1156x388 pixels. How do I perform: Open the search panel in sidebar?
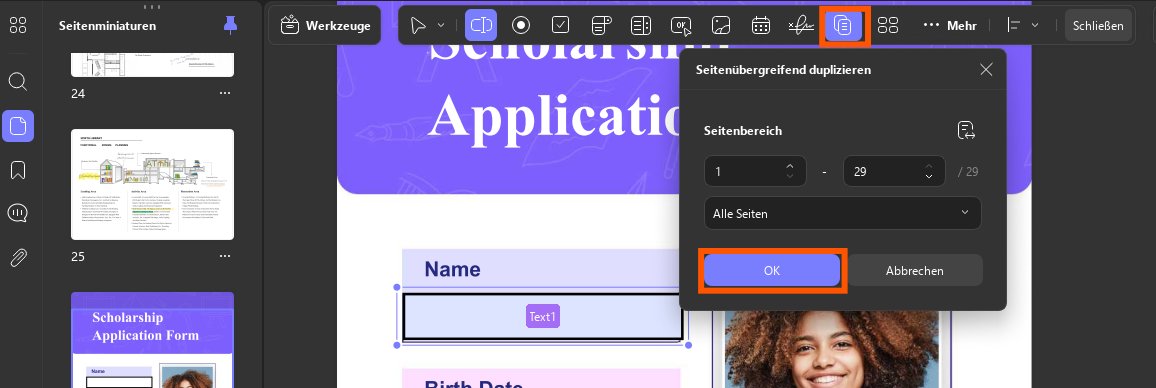[x=18, y=81]
